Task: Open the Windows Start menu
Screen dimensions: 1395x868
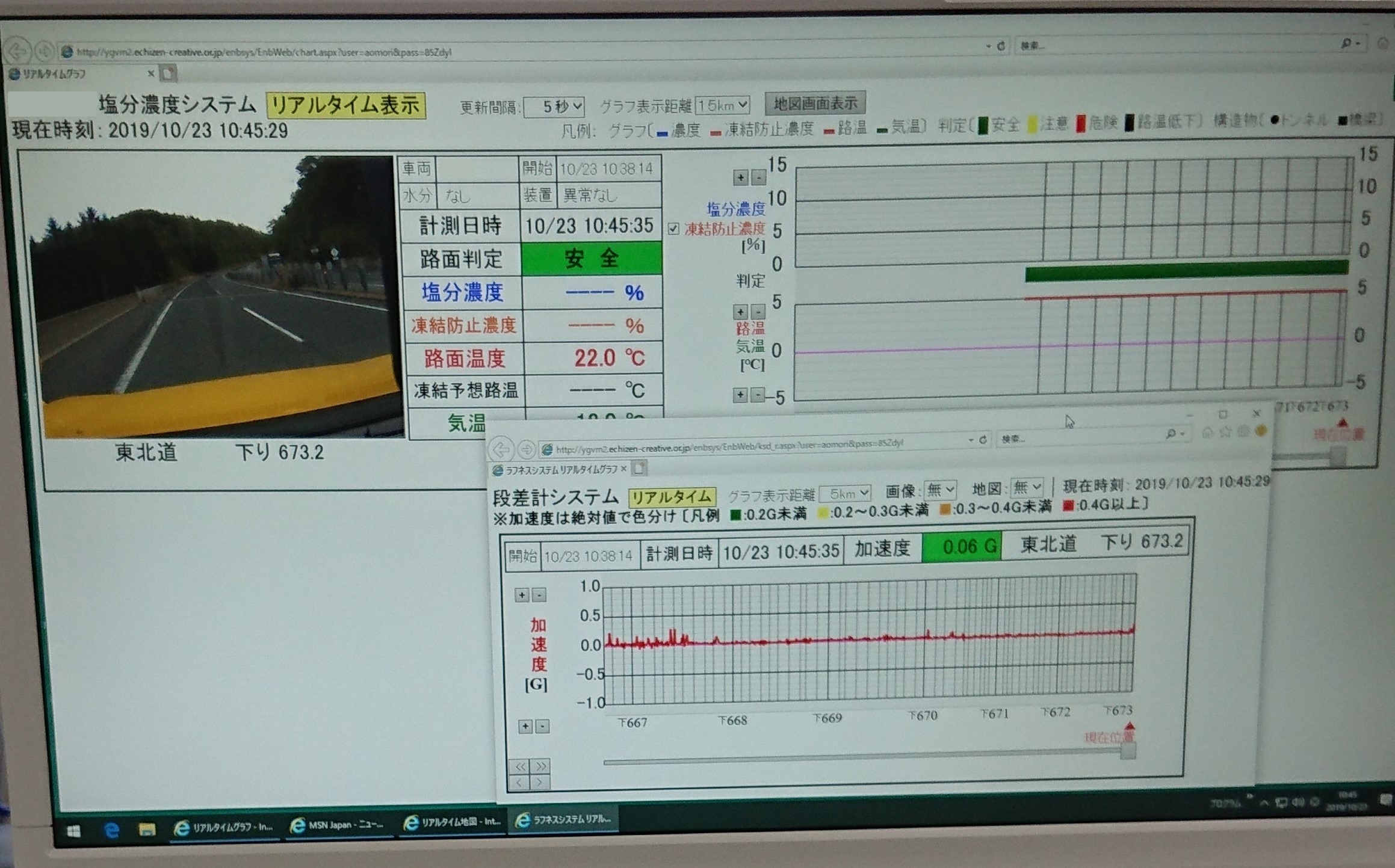Action: pos(73,832)
